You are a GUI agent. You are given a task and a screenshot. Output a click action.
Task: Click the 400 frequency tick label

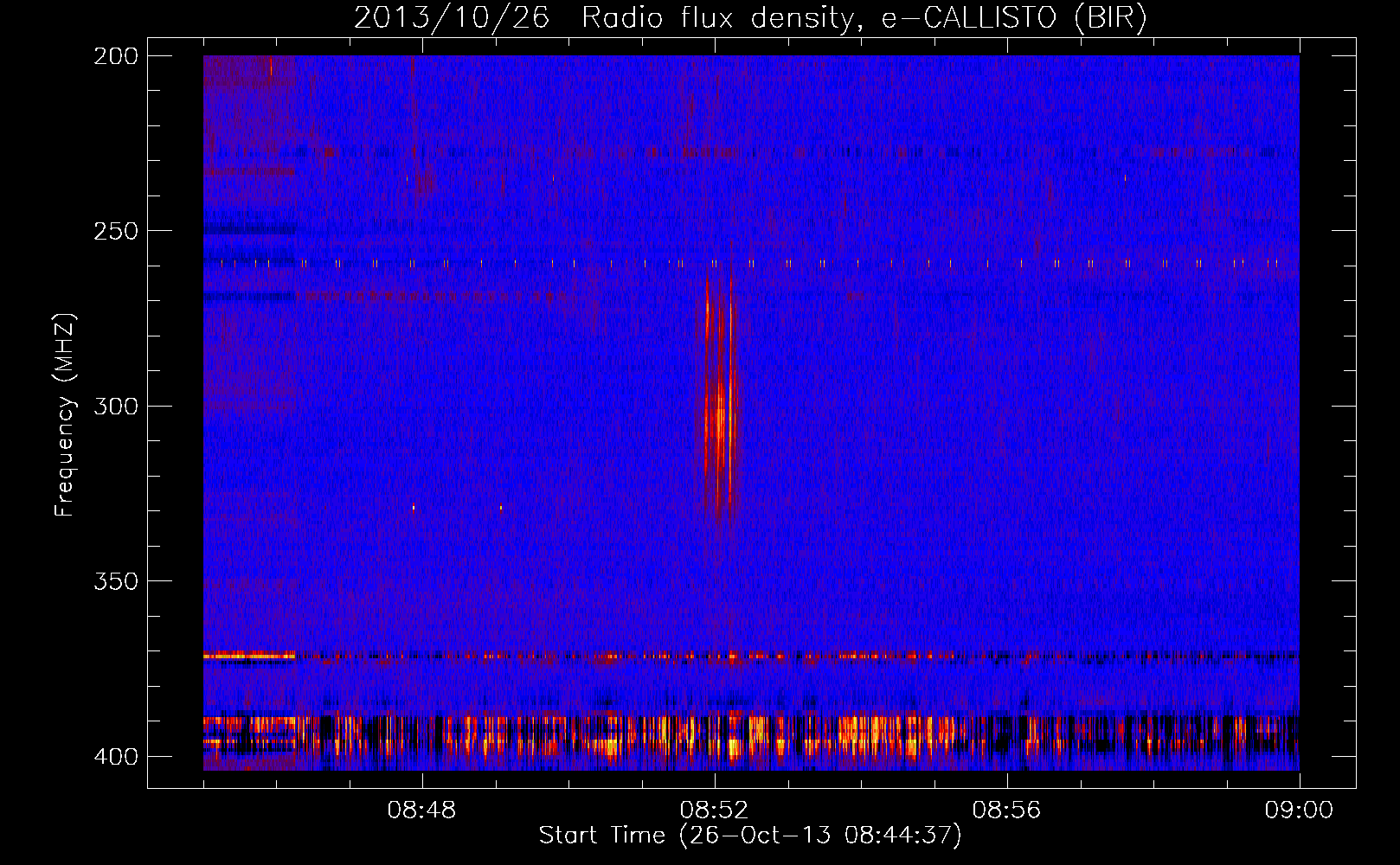[116, 757]
